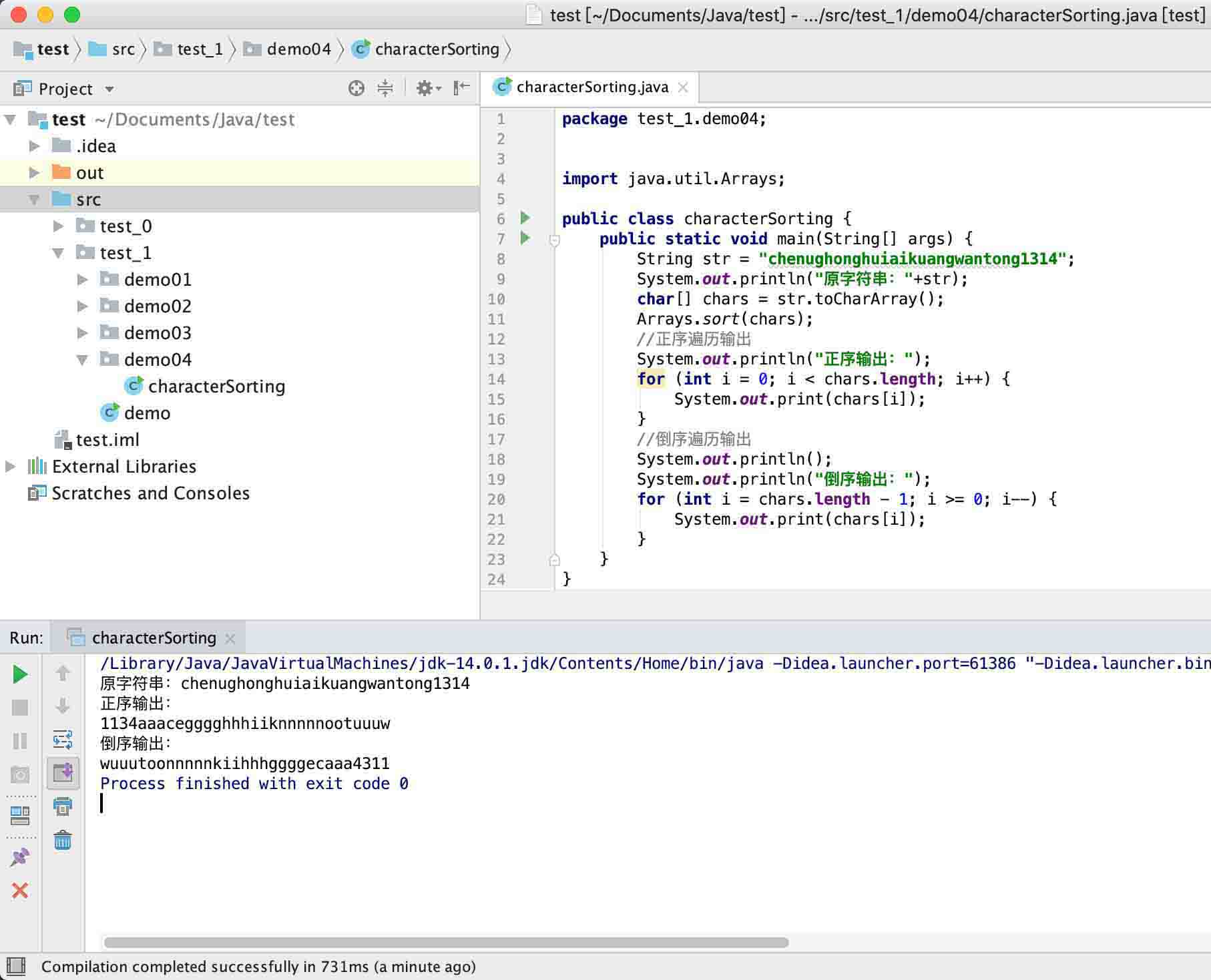Click the red X close run icon
This screenshot has height=980, width=1211.
(x=20, y=890)
